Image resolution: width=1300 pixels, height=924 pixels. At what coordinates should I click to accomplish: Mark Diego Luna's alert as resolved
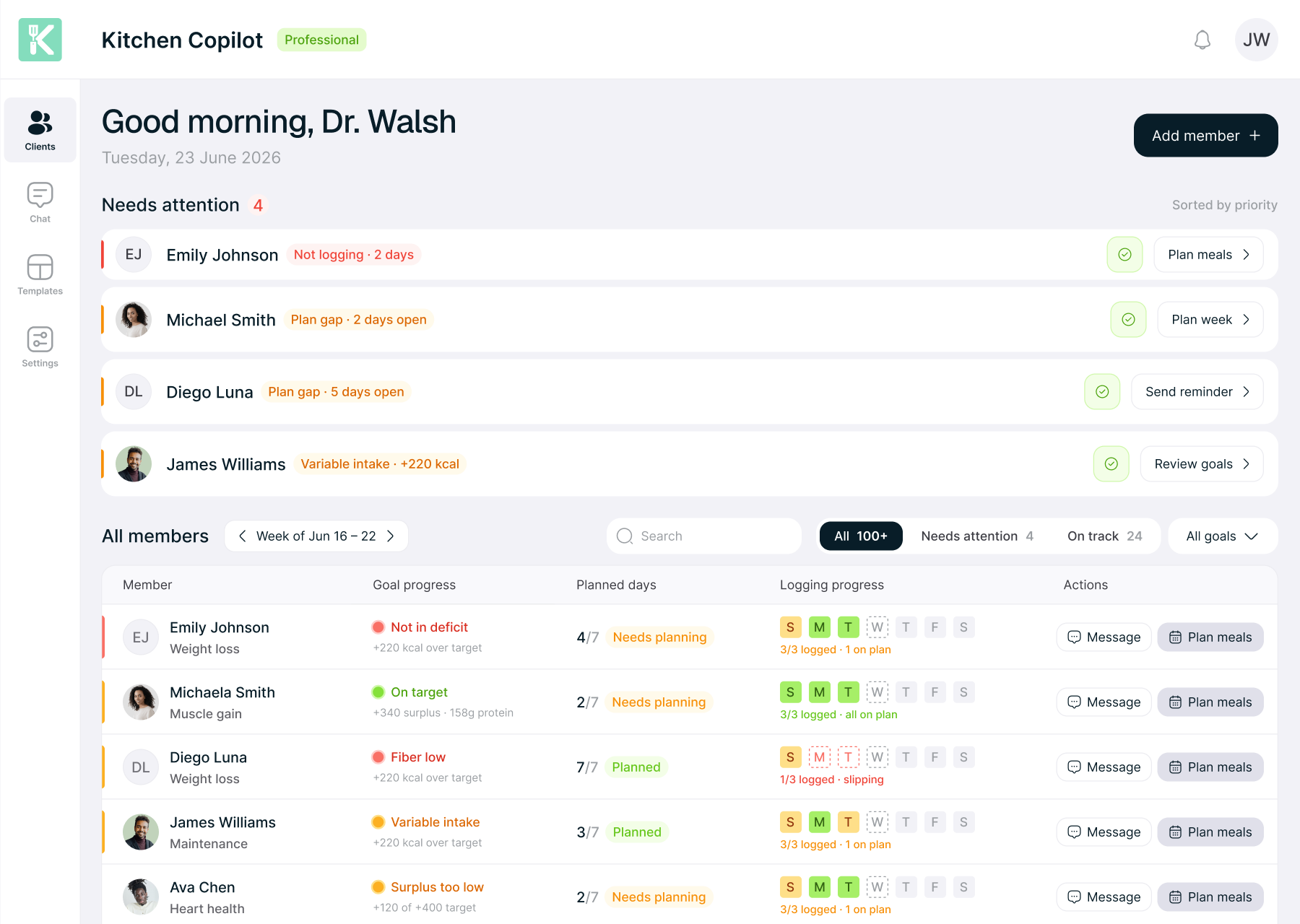(1102, 392)
